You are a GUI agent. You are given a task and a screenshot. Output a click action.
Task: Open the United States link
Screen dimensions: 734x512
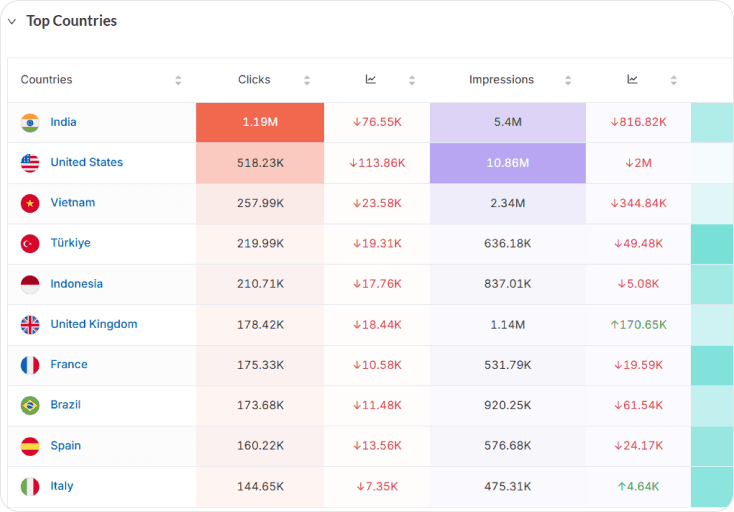[x=87, y=162]
